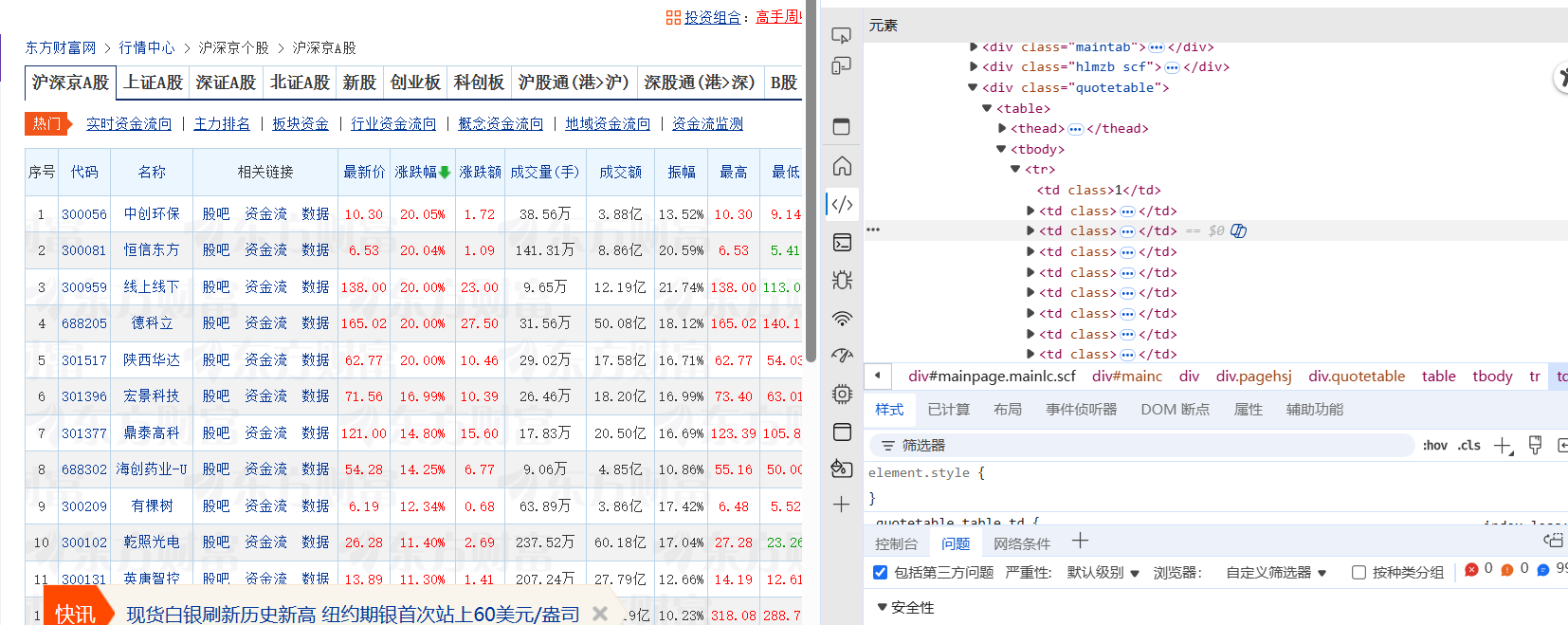Collapse the 安全性 section

882,607
